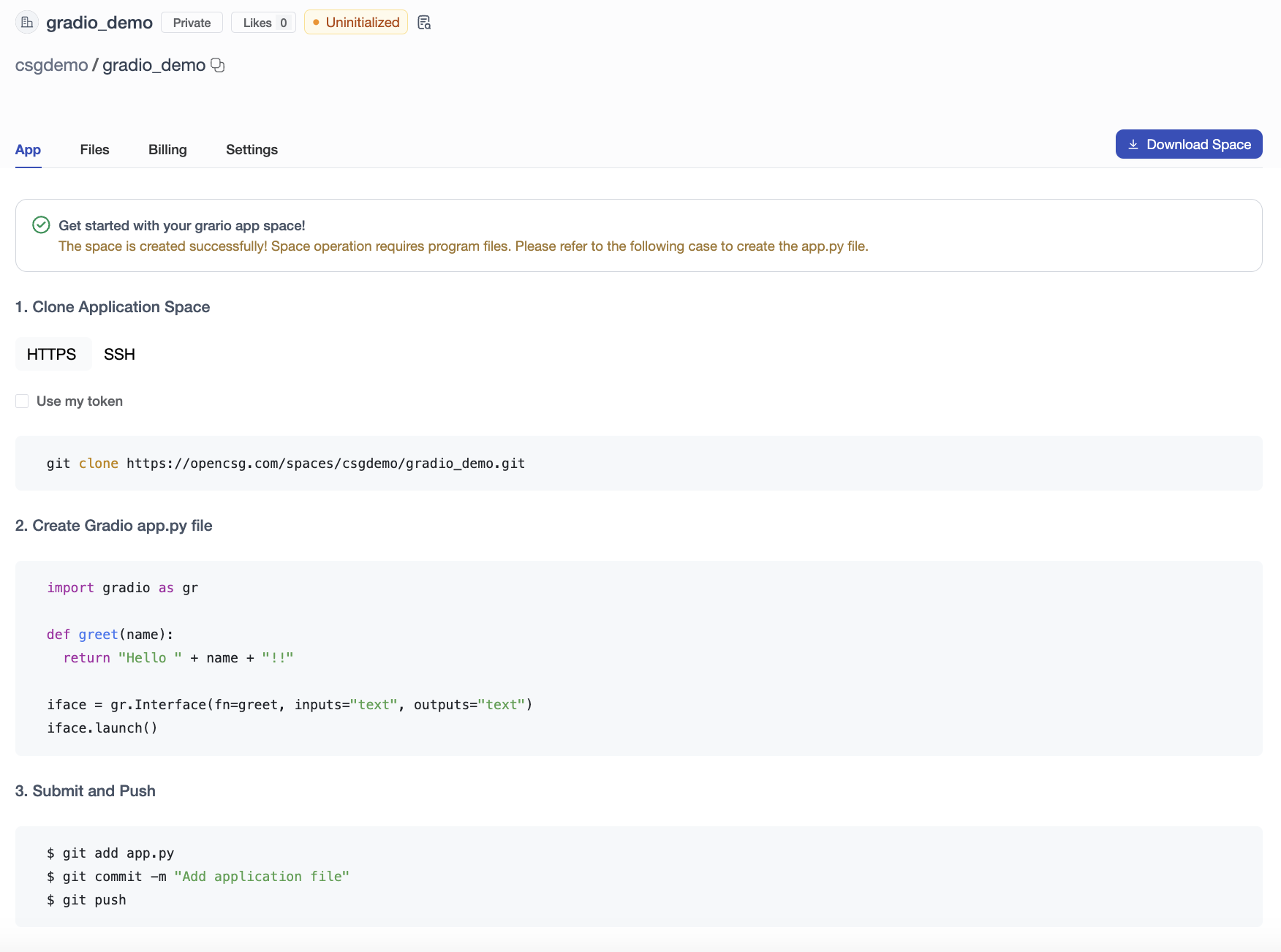
Task: Open the Settings tab
Action: [252, 150]
